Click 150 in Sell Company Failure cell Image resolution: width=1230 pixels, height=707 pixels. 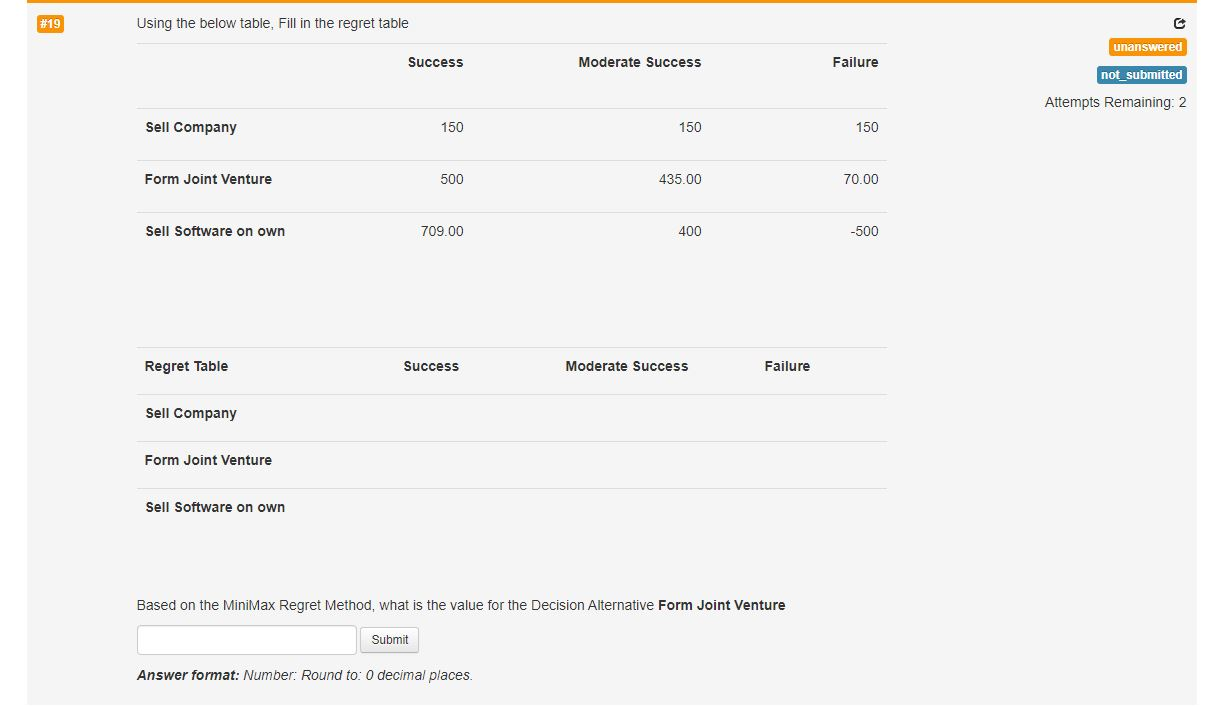coord(867,127)
